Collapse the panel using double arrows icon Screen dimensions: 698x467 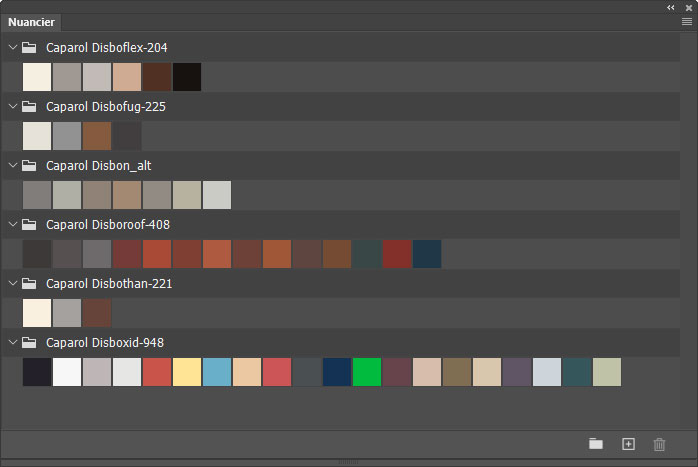click(671, 7)
